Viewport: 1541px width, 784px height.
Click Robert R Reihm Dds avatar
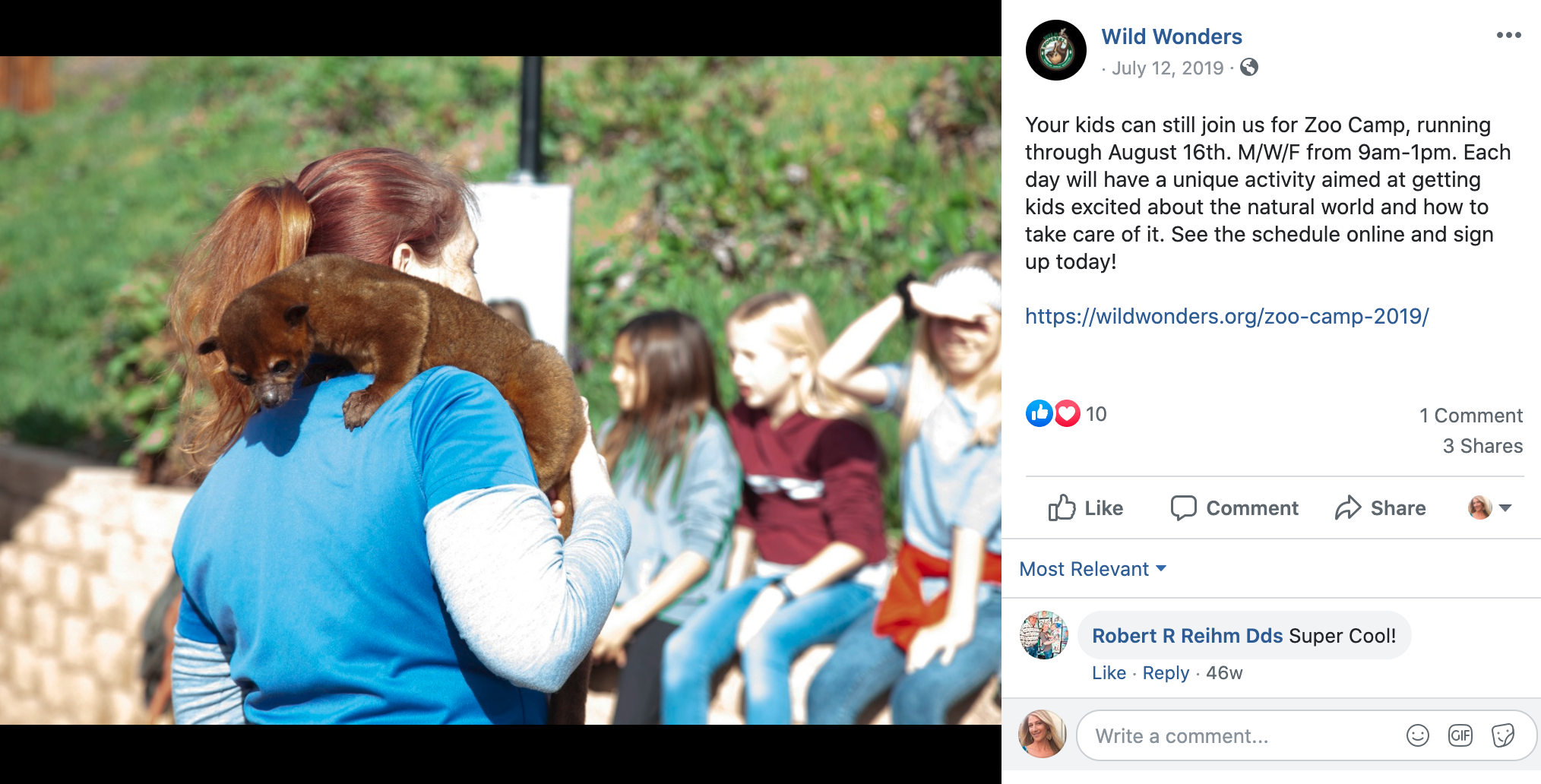tap(1044, 635)
